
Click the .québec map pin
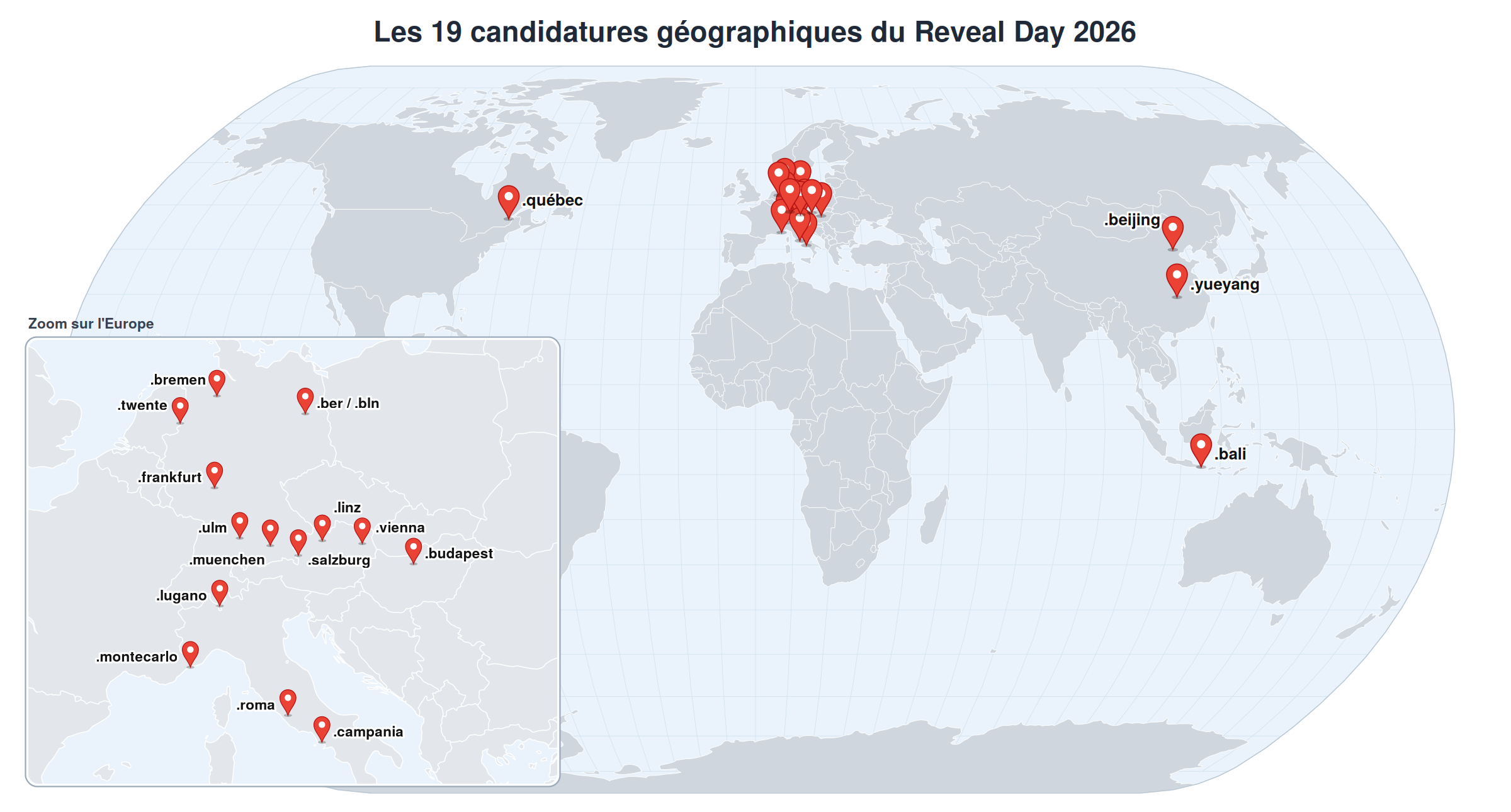[x=508, y=201]
